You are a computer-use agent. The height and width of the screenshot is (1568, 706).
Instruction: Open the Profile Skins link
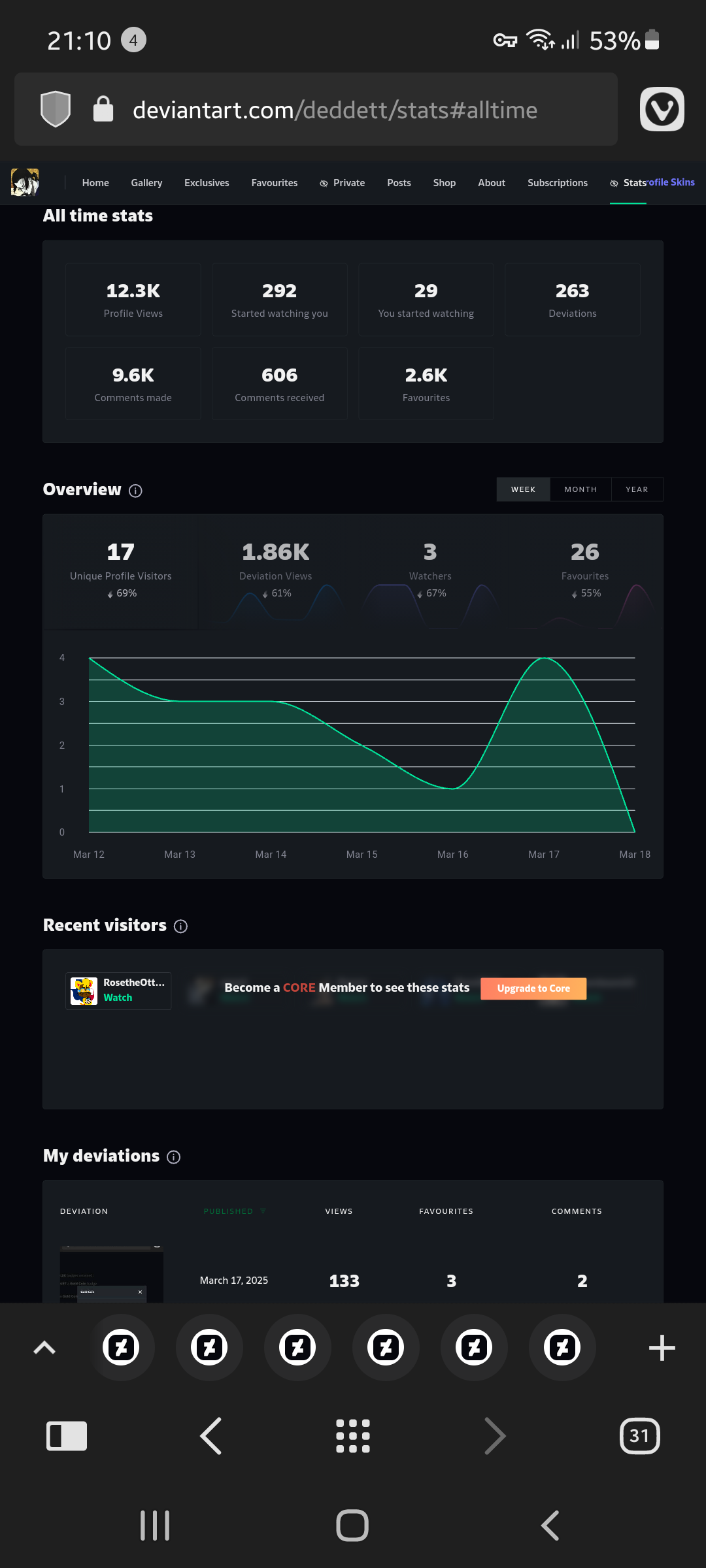tap(671, 182)
